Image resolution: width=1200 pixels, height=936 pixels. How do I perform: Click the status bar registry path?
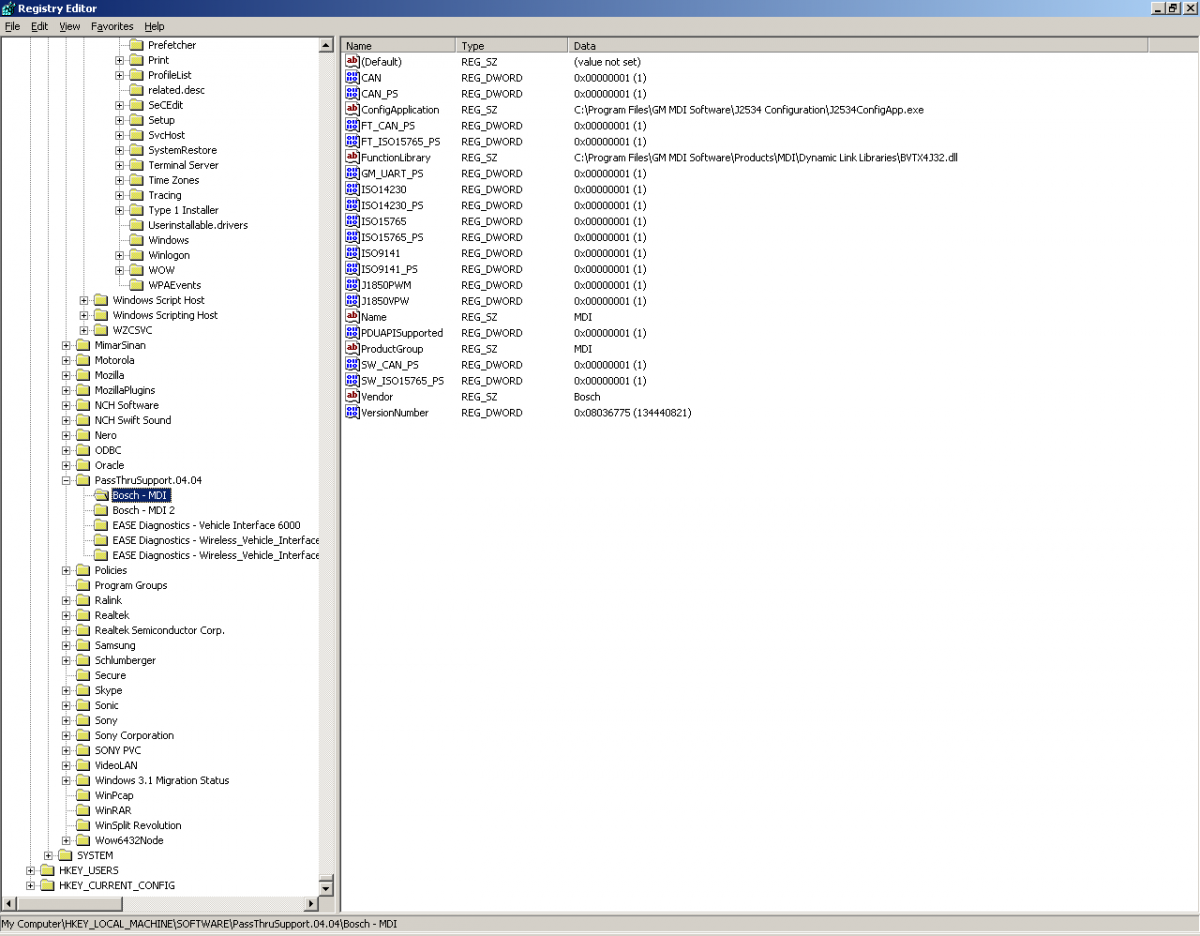[199, 924]
